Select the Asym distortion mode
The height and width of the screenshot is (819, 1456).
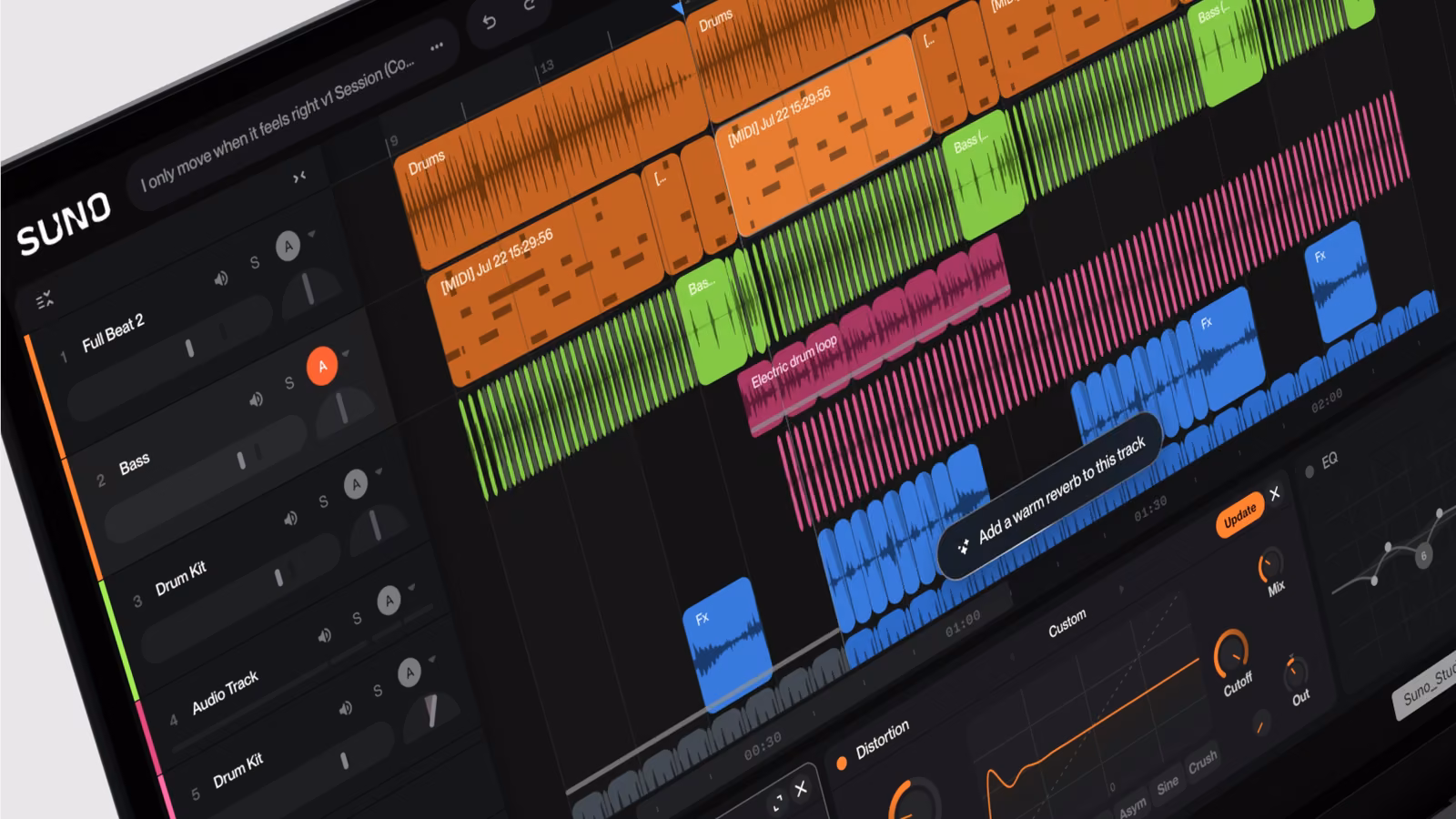[x=1132, y=808]
